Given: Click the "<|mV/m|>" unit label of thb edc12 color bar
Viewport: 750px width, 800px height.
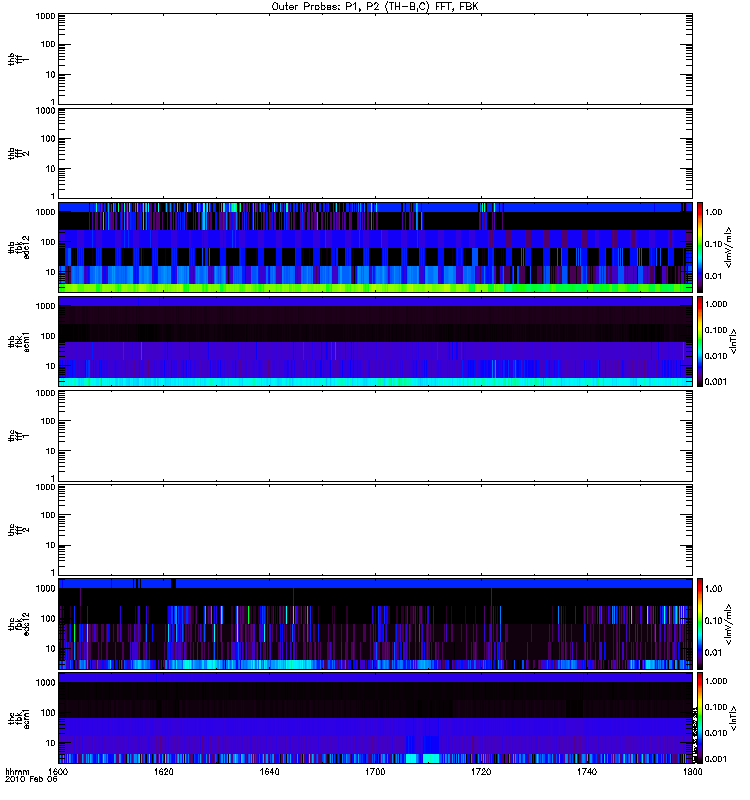Looking at the screenshot, I should click(729, 247).
